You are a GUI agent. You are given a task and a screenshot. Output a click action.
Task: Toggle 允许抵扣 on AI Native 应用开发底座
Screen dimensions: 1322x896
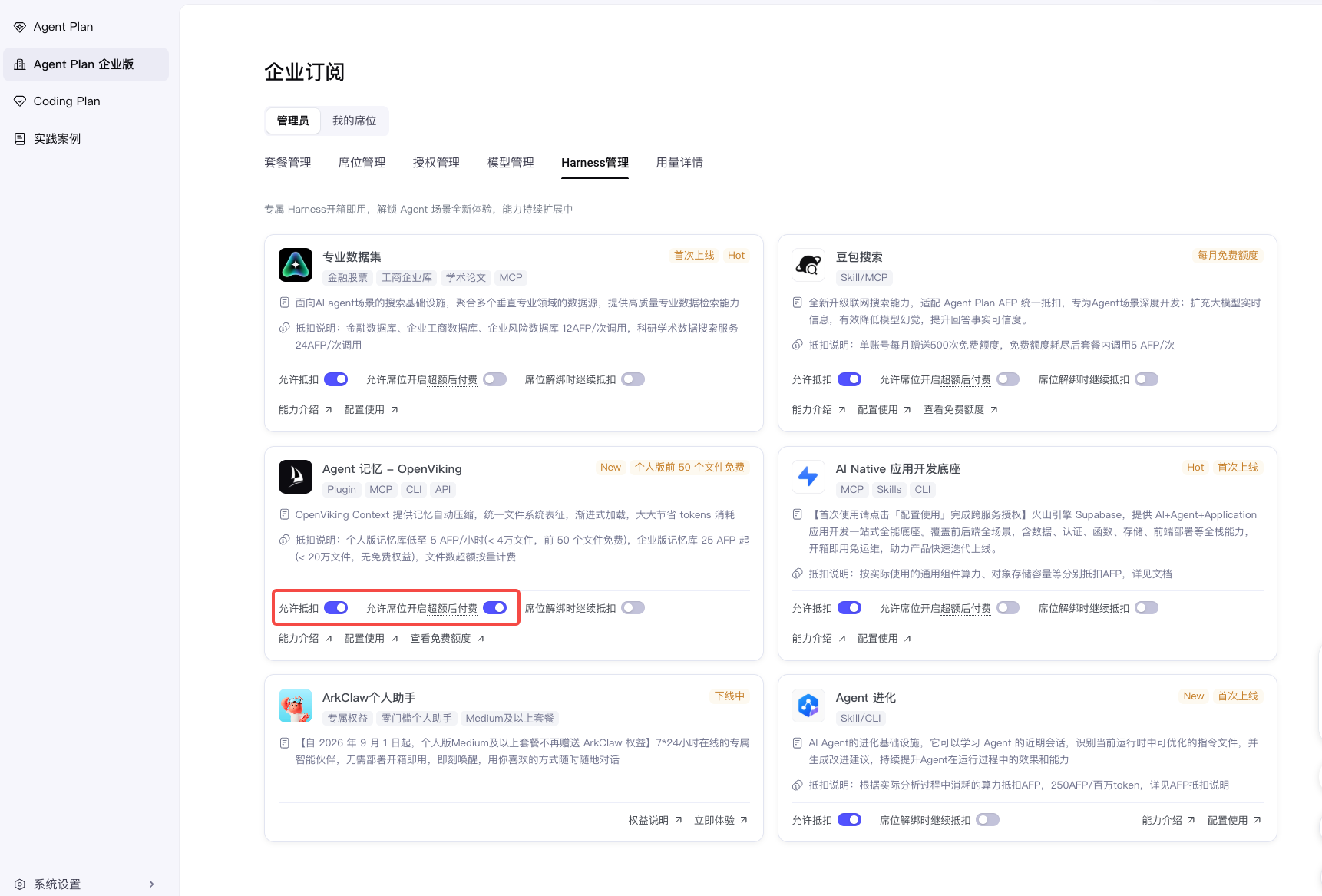[850, 608]
